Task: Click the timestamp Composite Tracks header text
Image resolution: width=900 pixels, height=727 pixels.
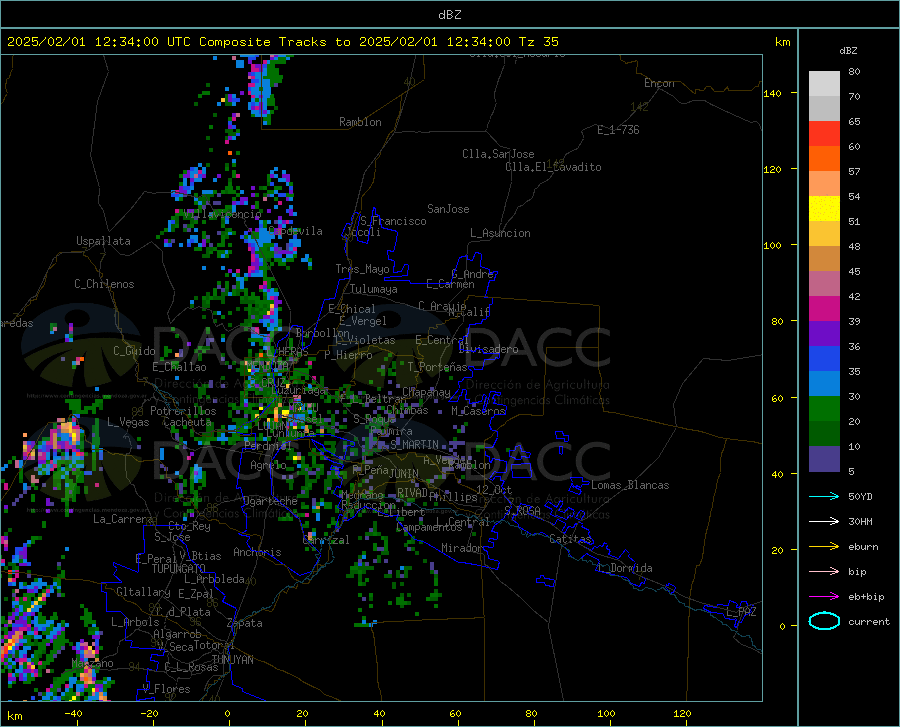Action: tap(282, 42)
